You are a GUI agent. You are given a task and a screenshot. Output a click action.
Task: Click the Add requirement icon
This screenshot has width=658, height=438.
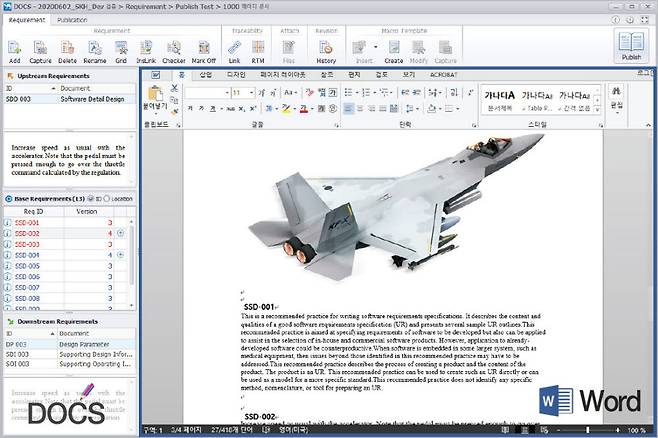tap(14, 48)
